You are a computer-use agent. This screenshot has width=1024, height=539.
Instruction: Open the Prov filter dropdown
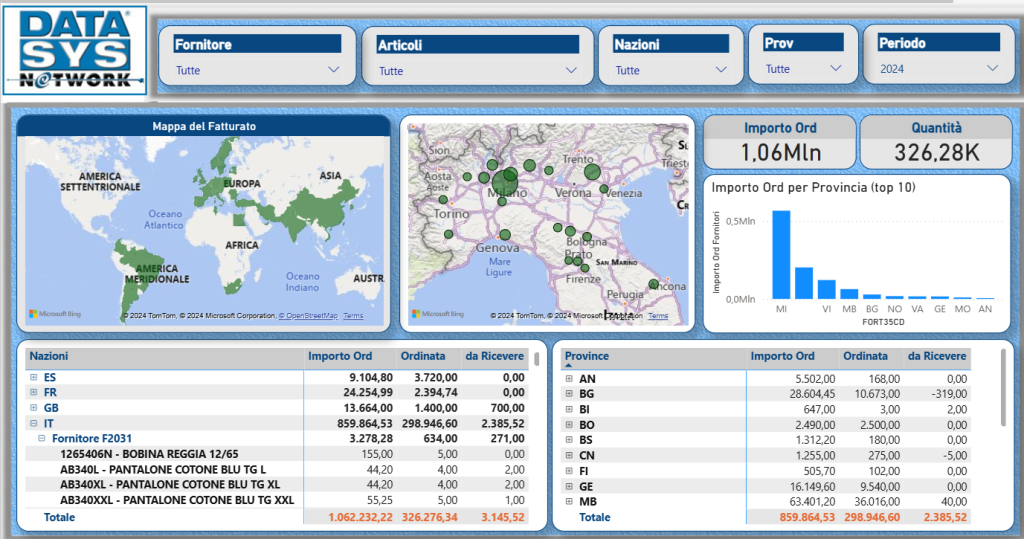(x=804, y=69)
